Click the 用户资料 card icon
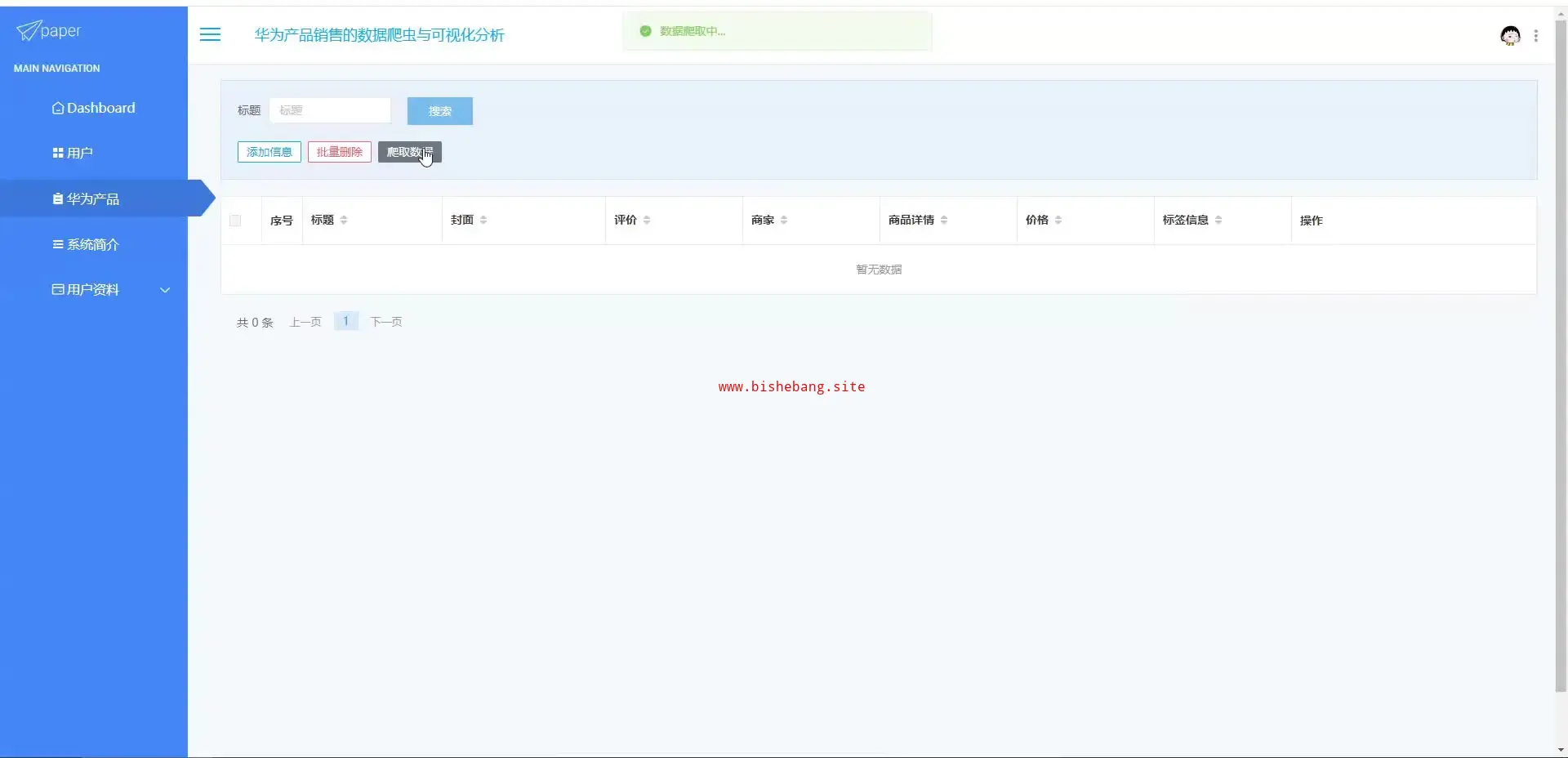 point(58,289)
